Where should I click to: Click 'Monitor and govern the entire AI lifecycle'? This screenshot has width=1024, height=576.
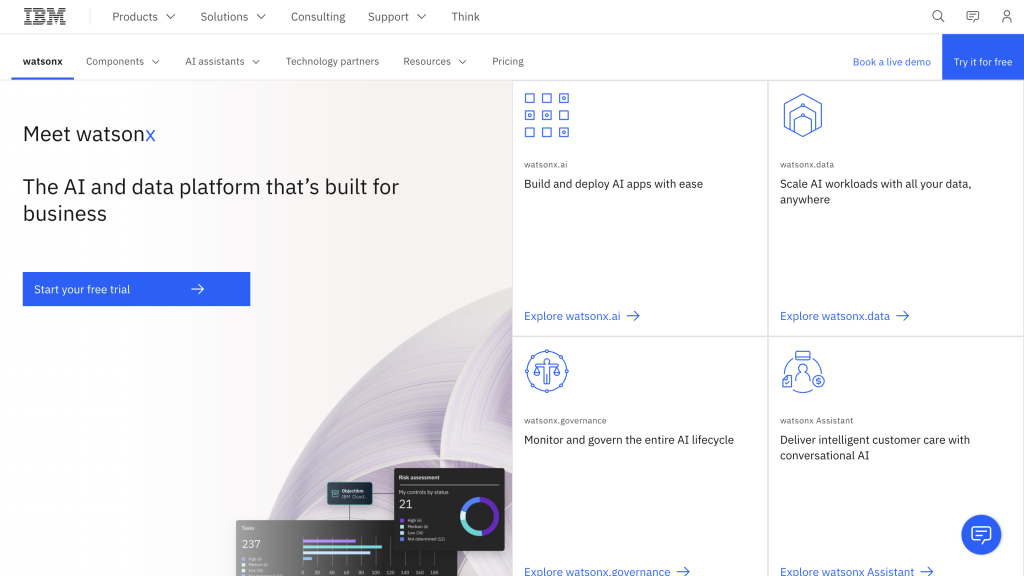pyautogui.click(x=629, y=440)
